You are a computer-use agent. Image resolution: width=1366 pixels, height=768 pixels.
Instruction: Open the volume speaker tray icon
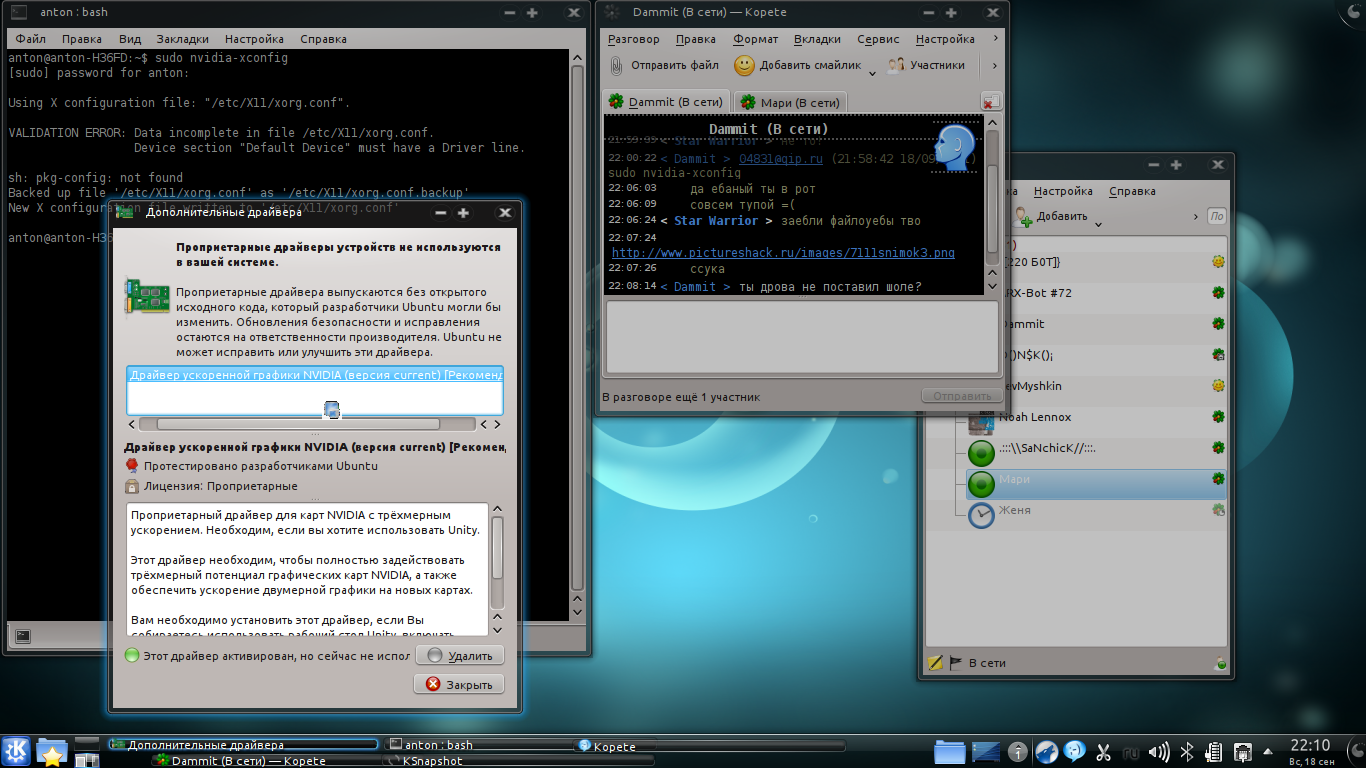[1159, 752]
